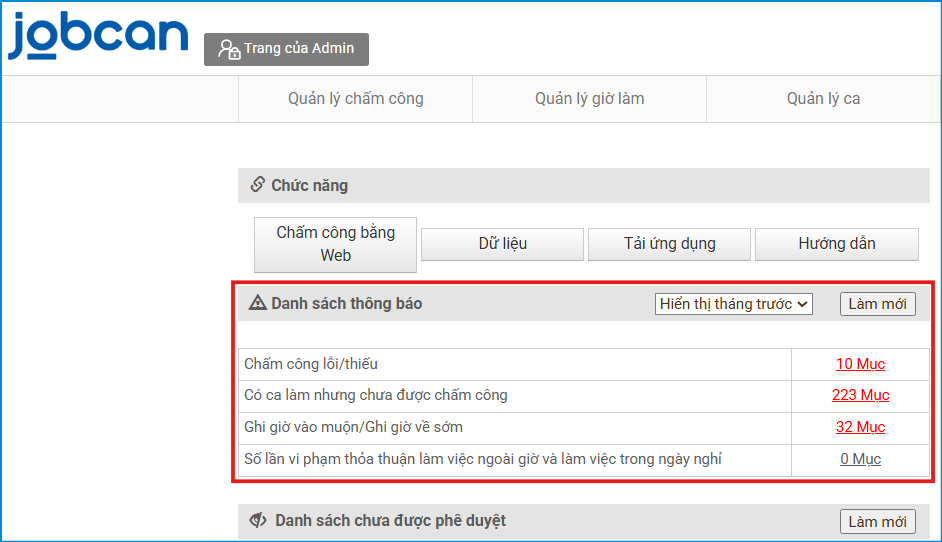Refresh notifications list with Làm mới
Viewport: 942px width, 542px height.
pyautogui.click(x=877, y=304)
